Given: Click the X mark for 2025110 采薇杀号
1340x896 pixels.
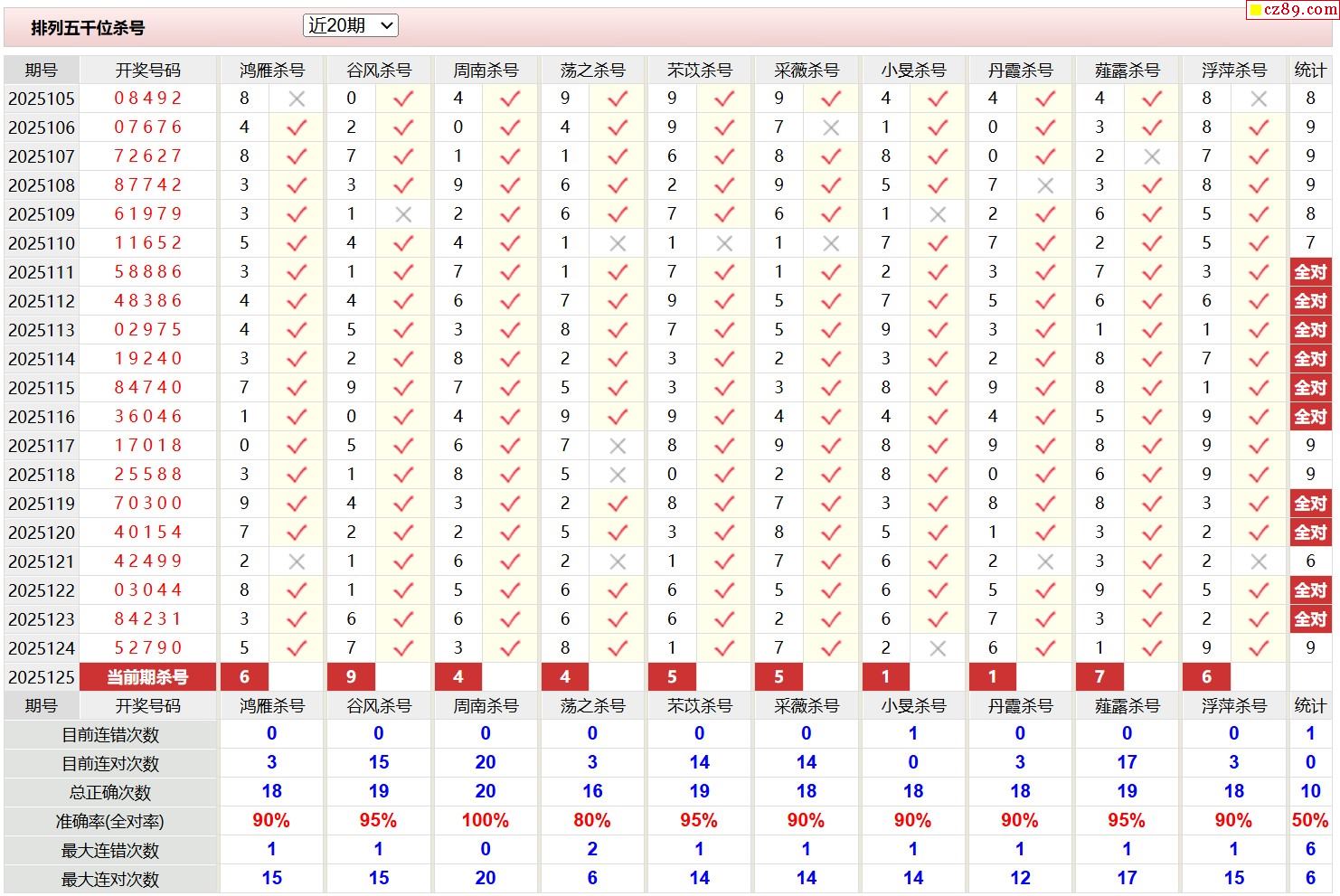Looking at the screenshot, I should pyautogui.click(x=831, y=243).
